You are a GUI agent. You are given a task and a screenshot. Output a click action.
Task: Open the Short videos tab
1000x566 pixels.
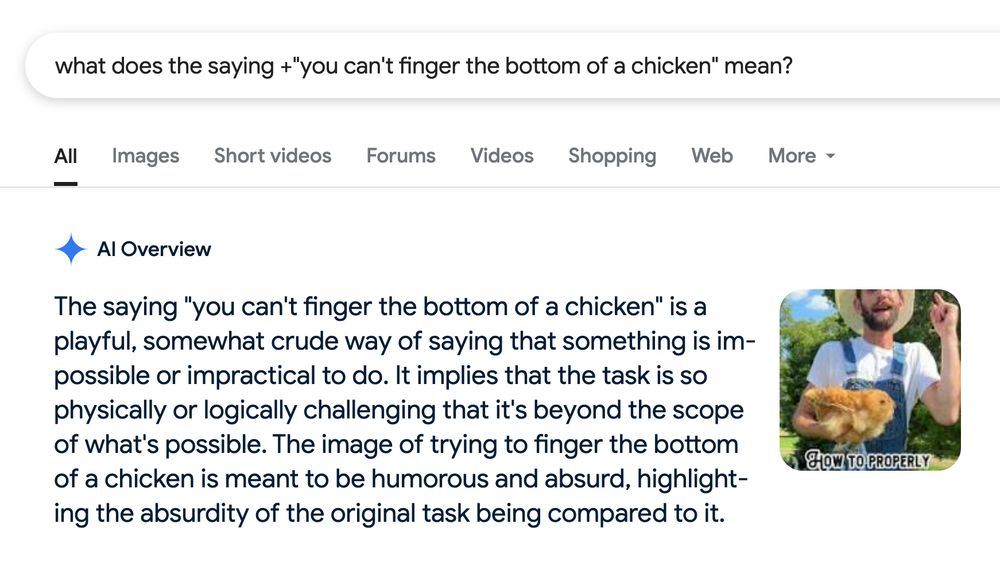(x=273, y=156)
